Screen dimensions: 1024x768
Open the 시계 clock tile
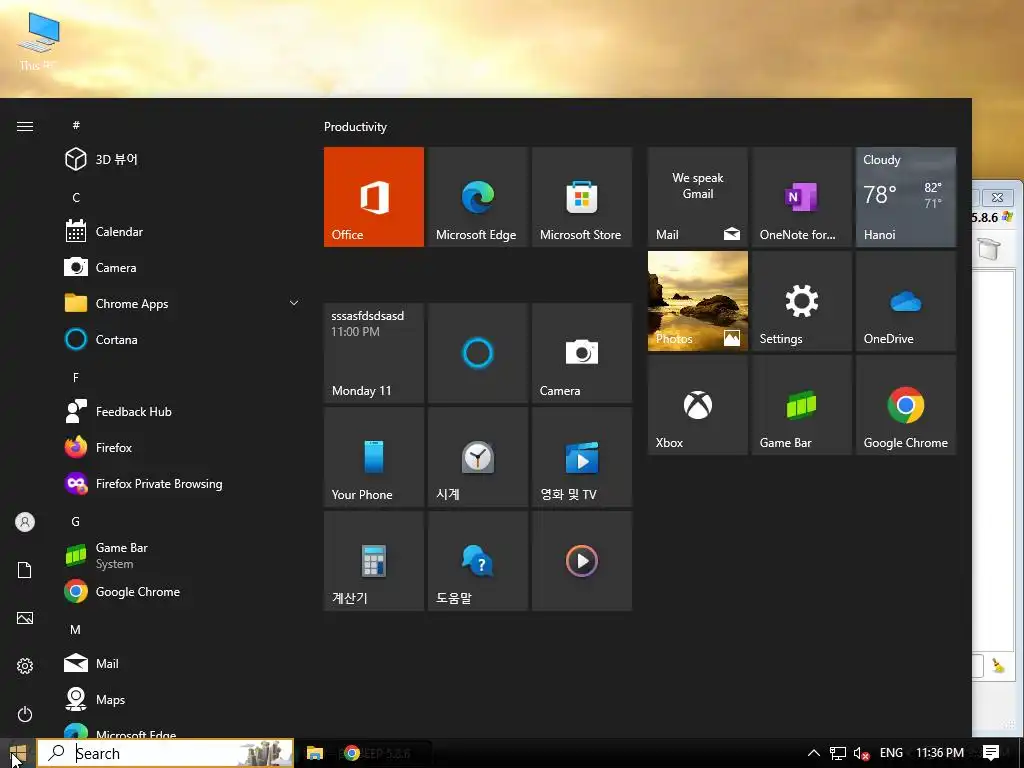click(x=477, y=456)
